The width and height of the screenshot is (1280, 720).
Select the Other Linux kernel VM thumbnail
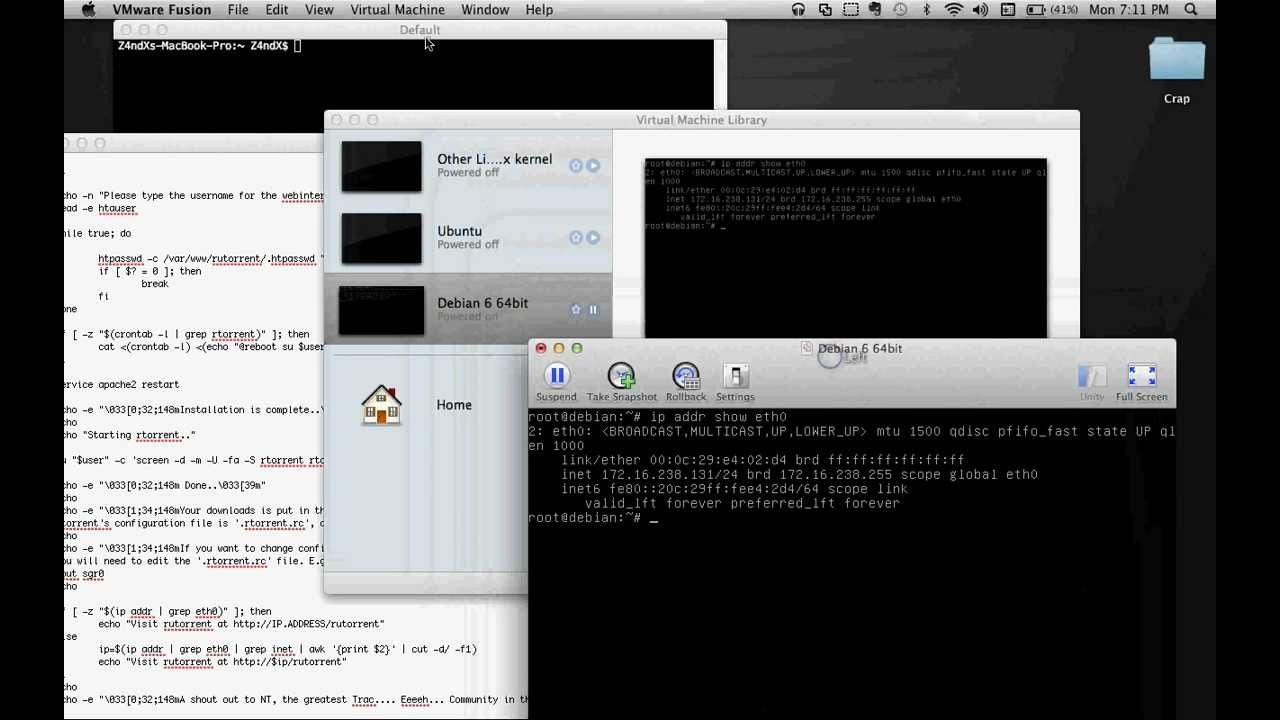(x=381, y=166)
